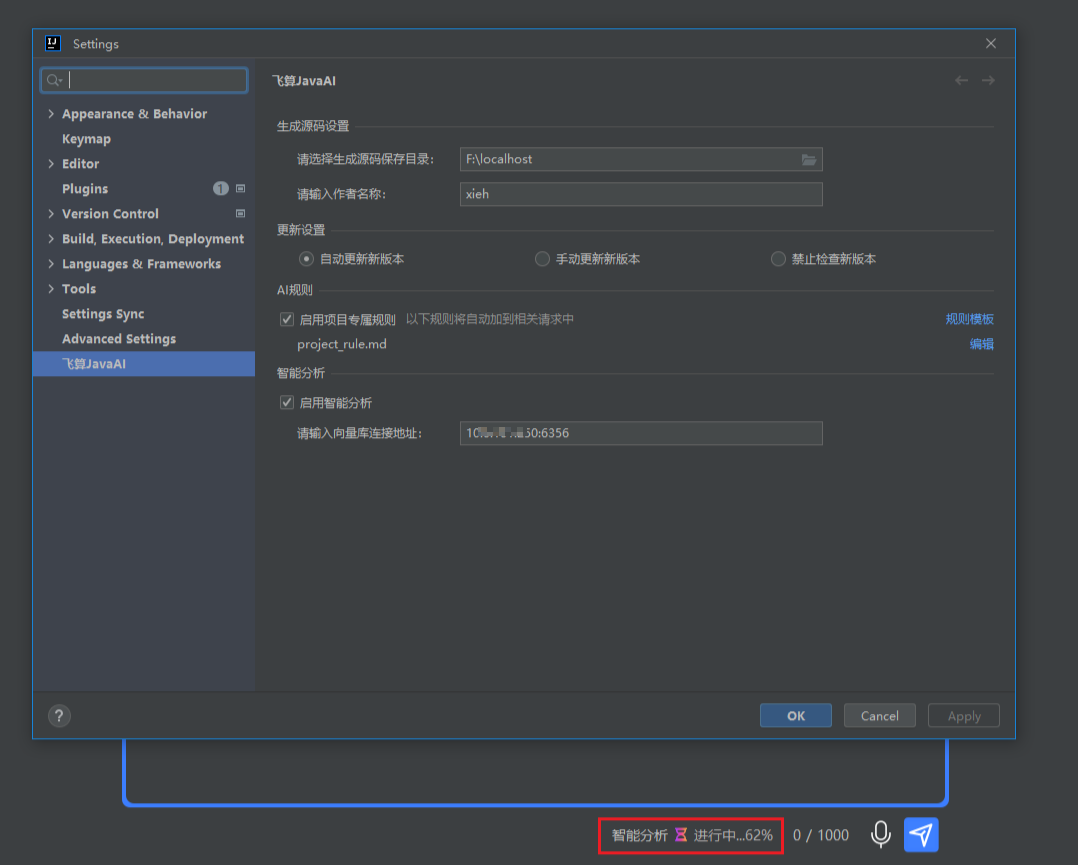Click the folder browse icon for source directory
The width and height of the screenshot is (1078, 865).
[811, 159]
